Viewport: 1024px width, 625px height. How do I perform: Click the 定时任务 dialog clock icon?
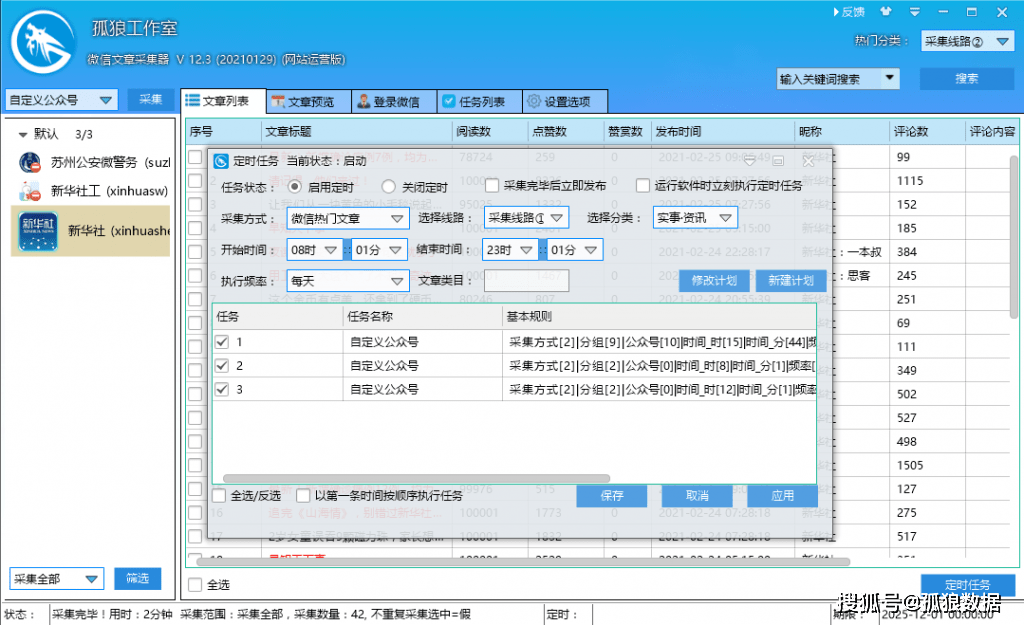click(221, 161)
